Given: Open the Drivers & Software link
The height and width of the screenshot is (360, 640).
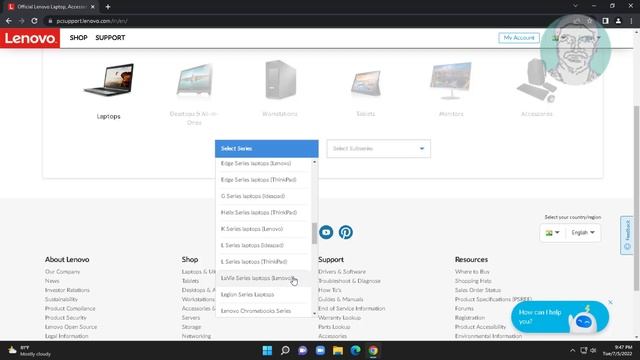Looking at the screenshot, I should click(342, 271).
